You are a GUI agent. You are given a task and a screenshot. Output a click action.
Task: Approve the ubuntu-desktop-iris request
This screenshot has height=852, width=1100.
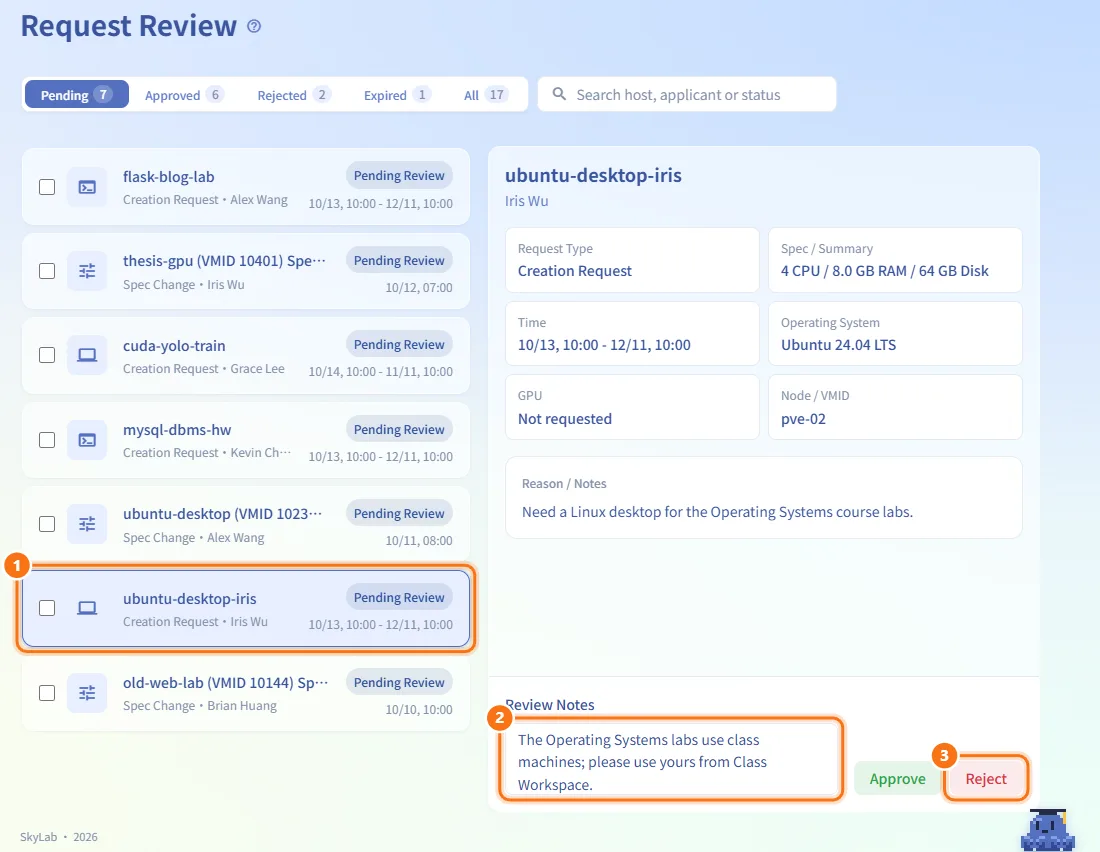point(897,779)
